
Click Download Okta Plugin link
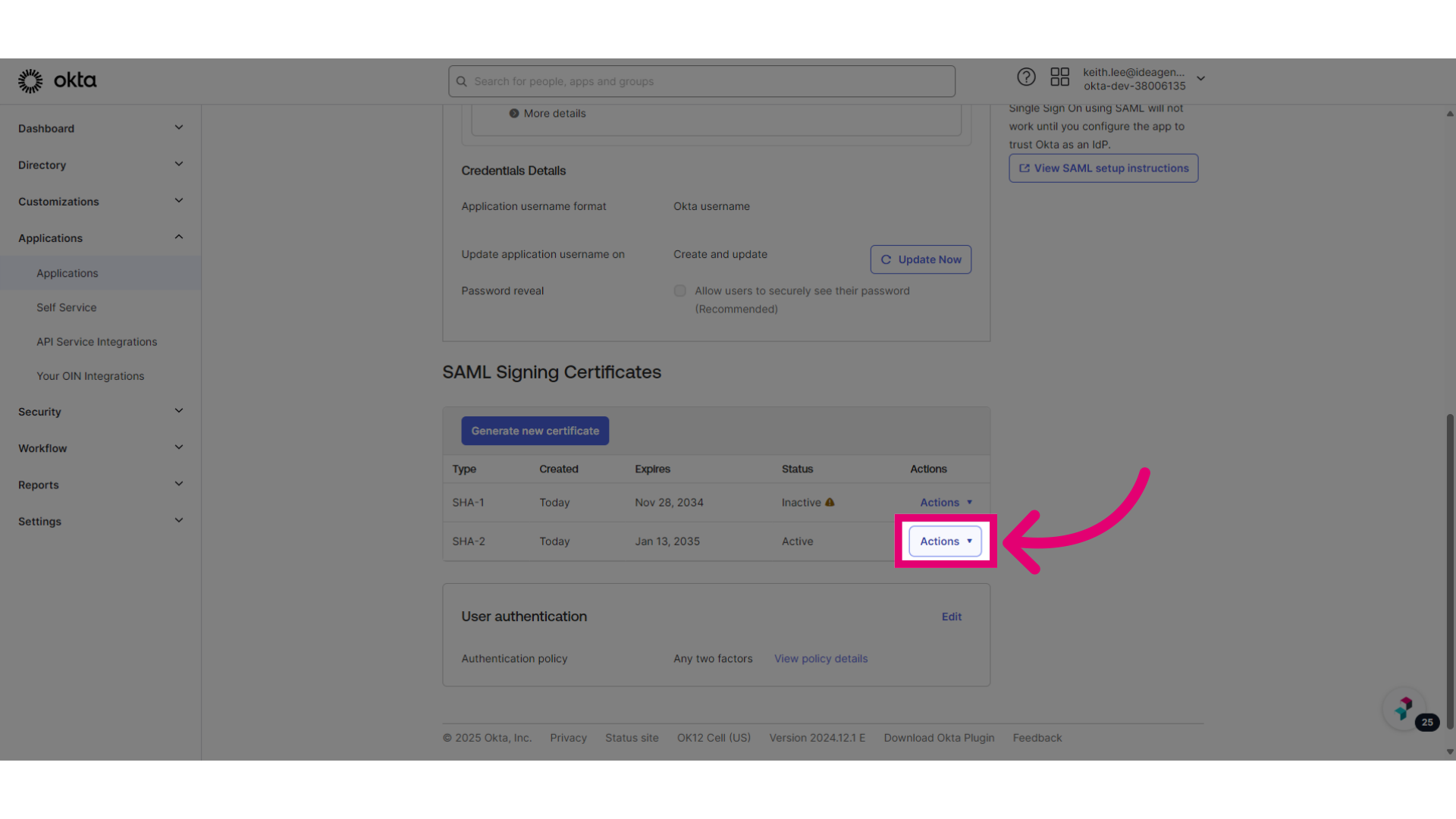939,738
